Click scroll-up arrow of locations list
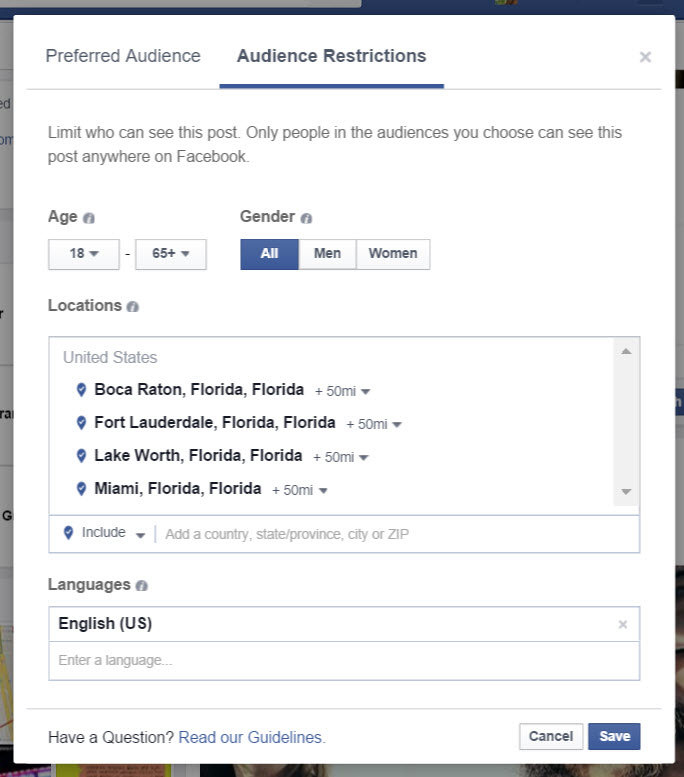This screenshot has width=684, height=777. (626, 351)
